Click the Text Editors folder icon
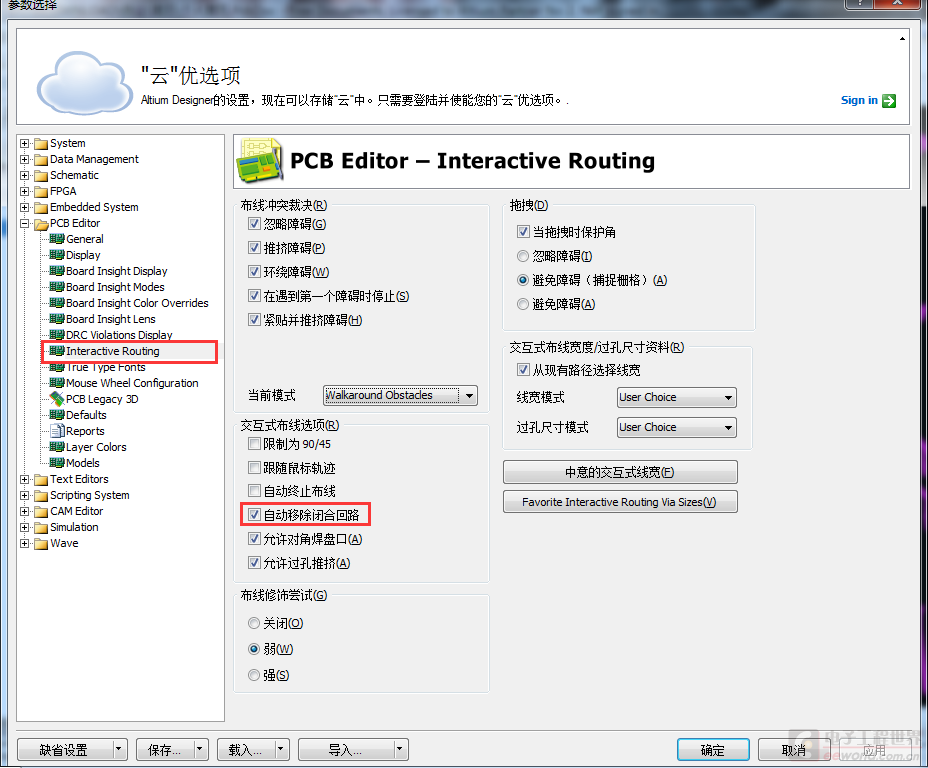 (41, 479)
